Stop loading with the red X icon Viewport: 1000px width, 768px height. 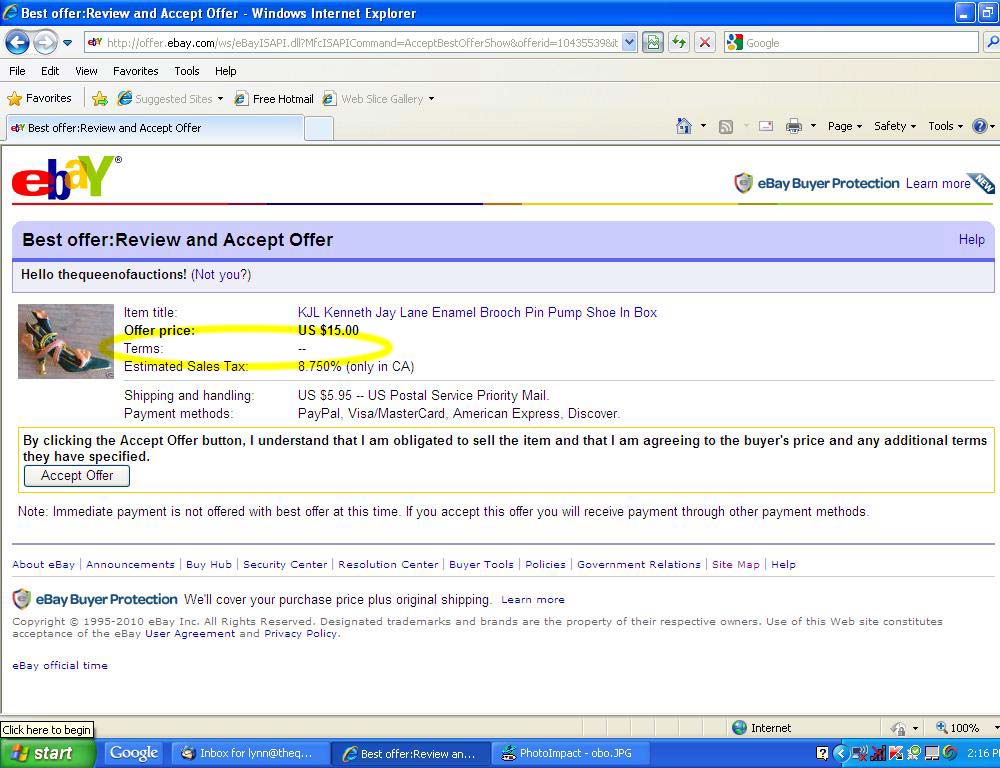pos(705,43)
